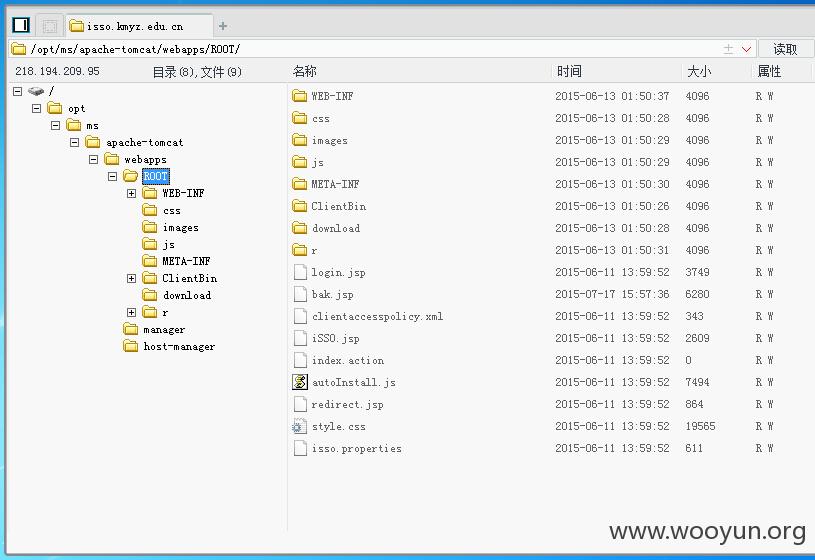Select the isso.properties file name
The image size is (815, 560).
click(x=357, y=448)
